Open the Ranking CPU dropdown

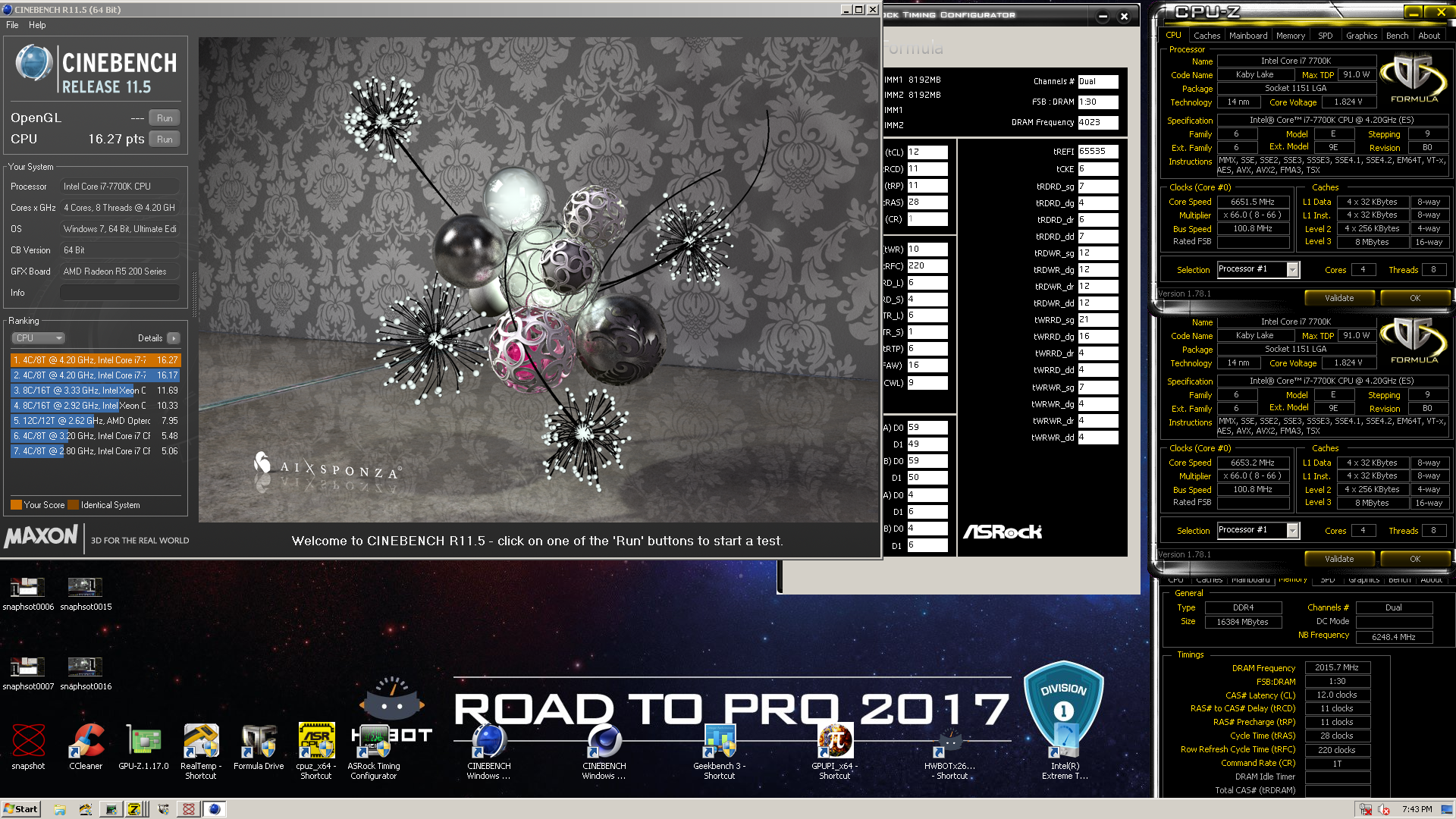38,338
